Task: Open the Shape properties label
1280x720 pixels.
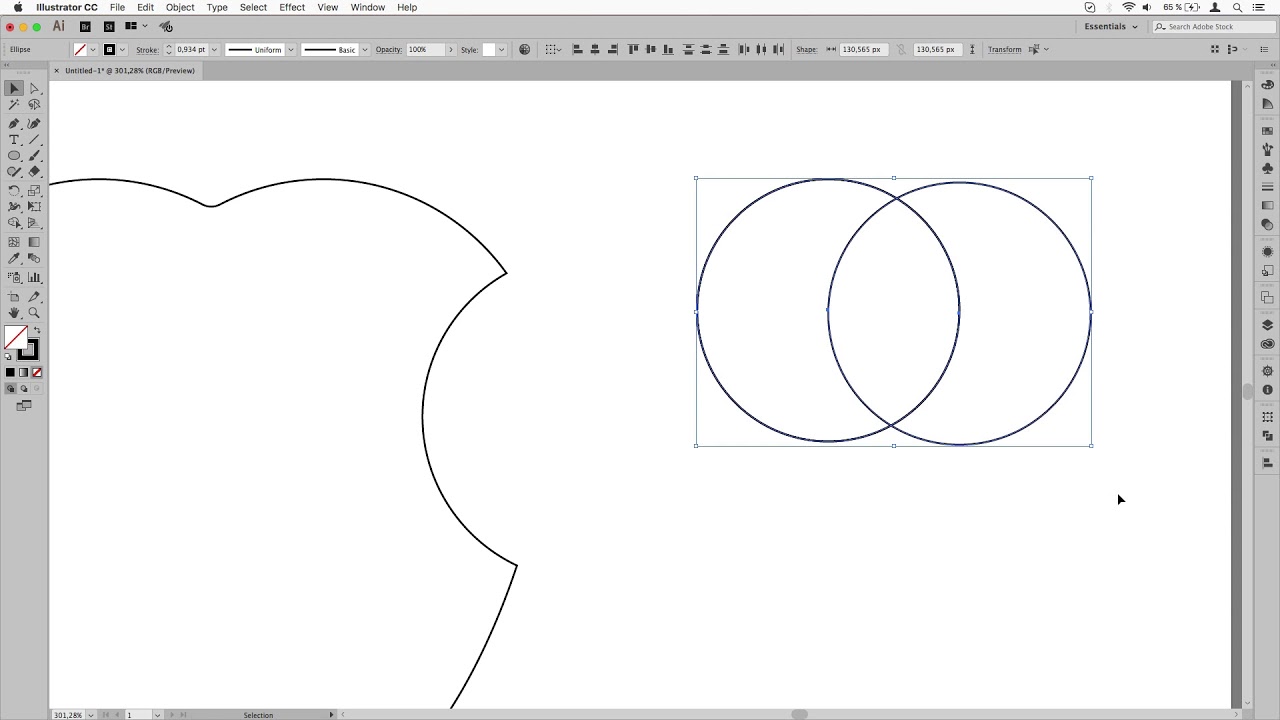Action: (807, 49)
